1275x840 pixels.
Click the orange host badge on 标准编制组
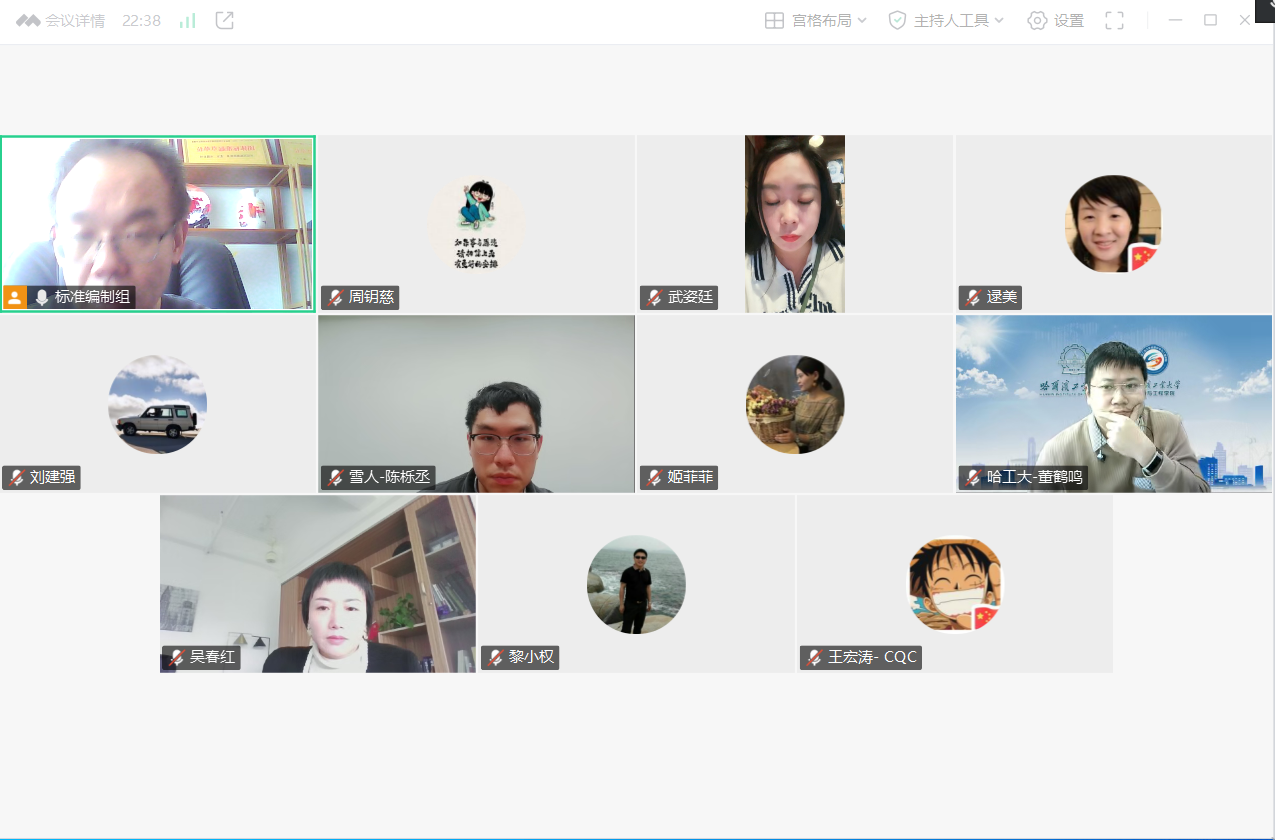pos(15,297)
